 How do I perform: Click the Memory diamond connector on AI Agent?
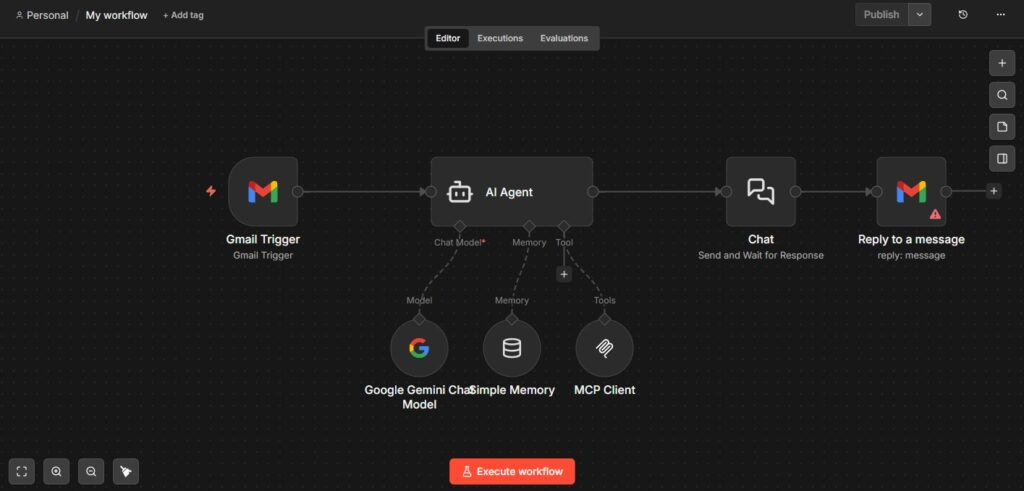pyautogui.click(x=530, y=227)
